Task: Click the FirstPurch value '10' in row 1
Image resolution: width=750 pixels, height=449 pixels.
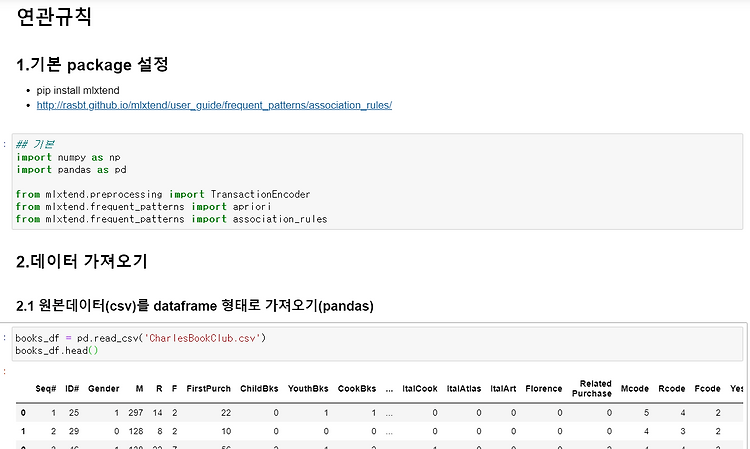Action: coord(226,431)
